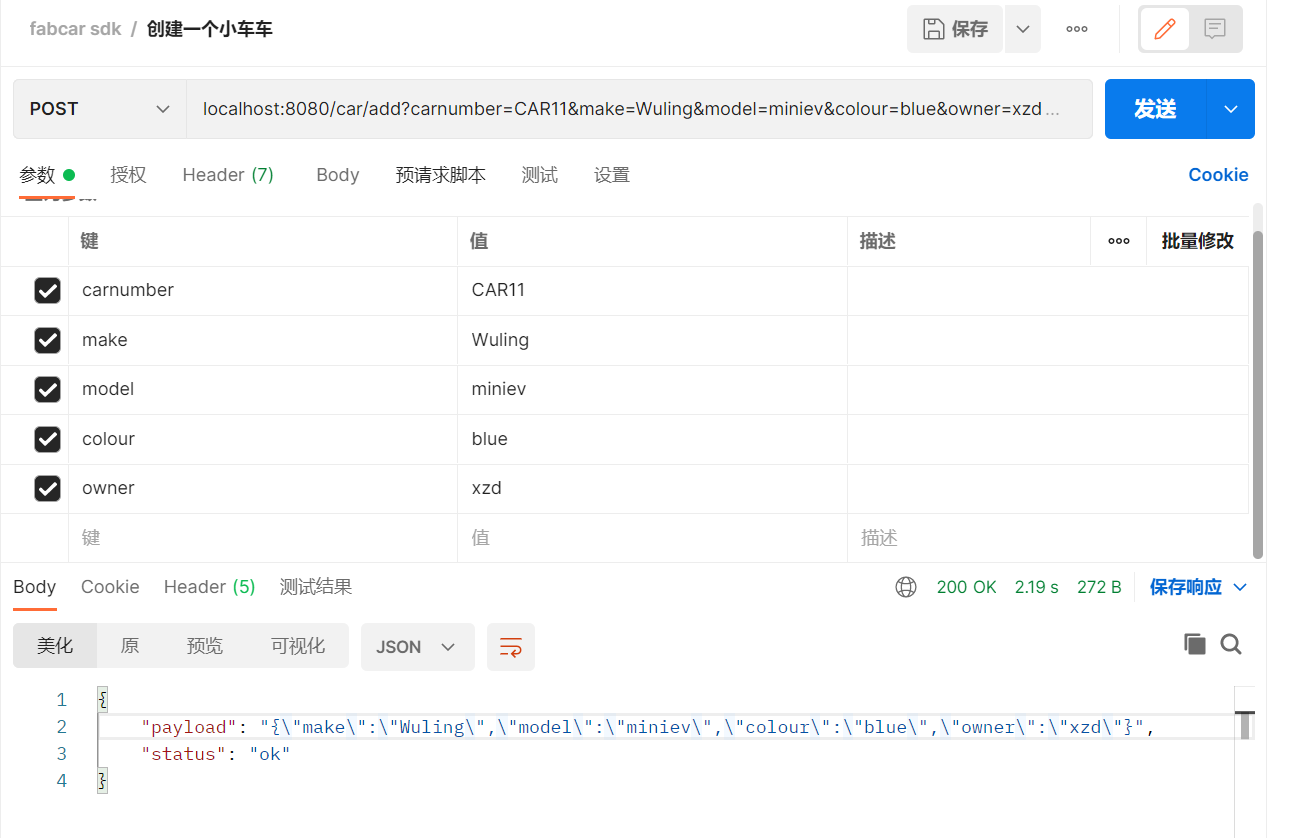The image size is (1289, 838).
Task: Open response search with the magnifier icon
Action: click(1231, 644)
